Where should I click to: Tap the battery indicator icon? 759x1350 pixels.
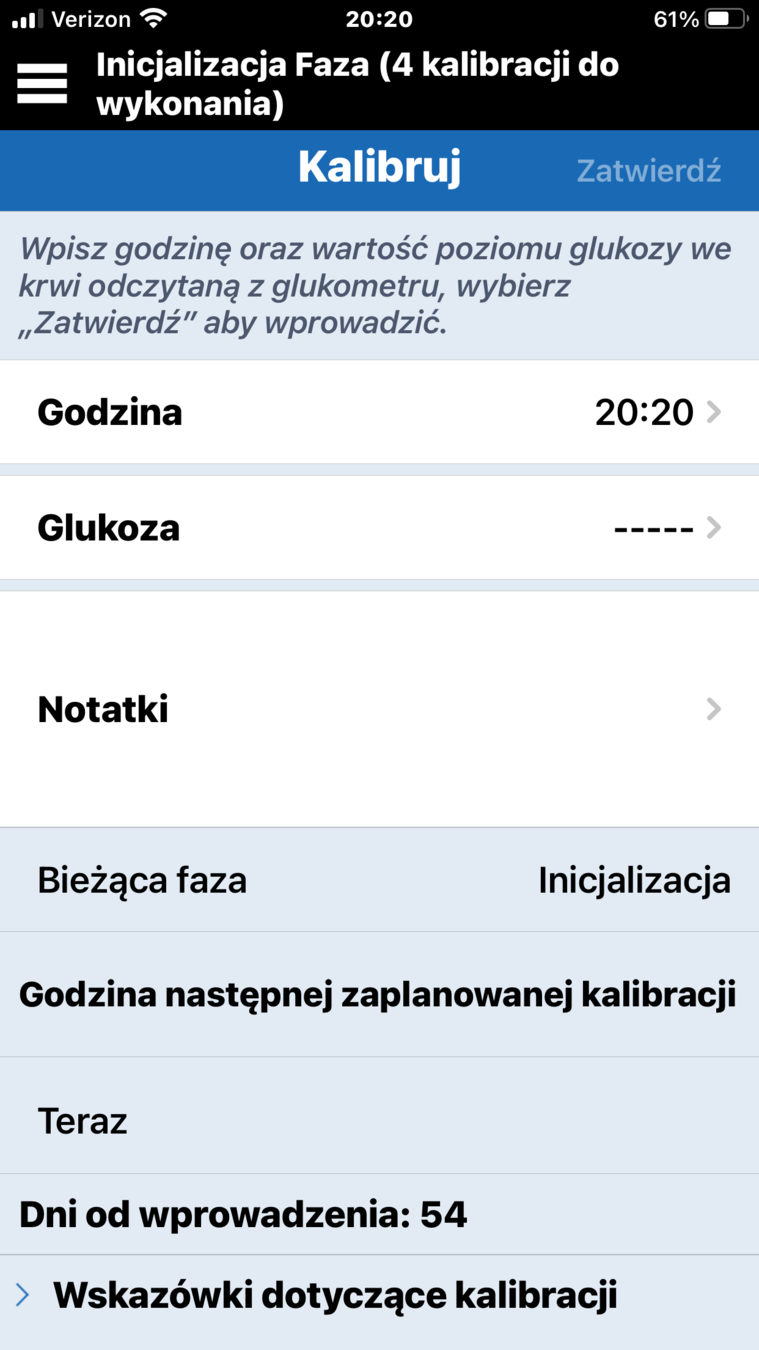725,18
